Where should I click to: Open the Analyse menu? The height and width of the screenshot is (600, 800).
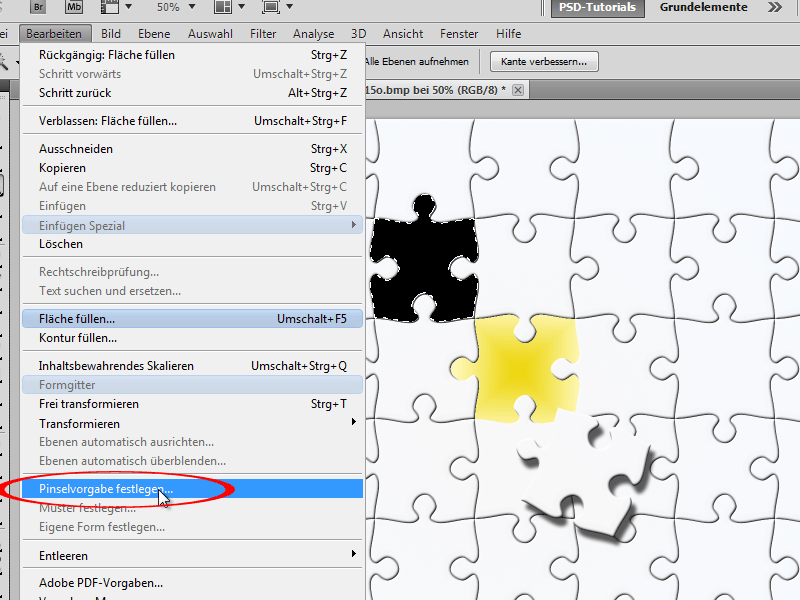click(x=313, y=34)
